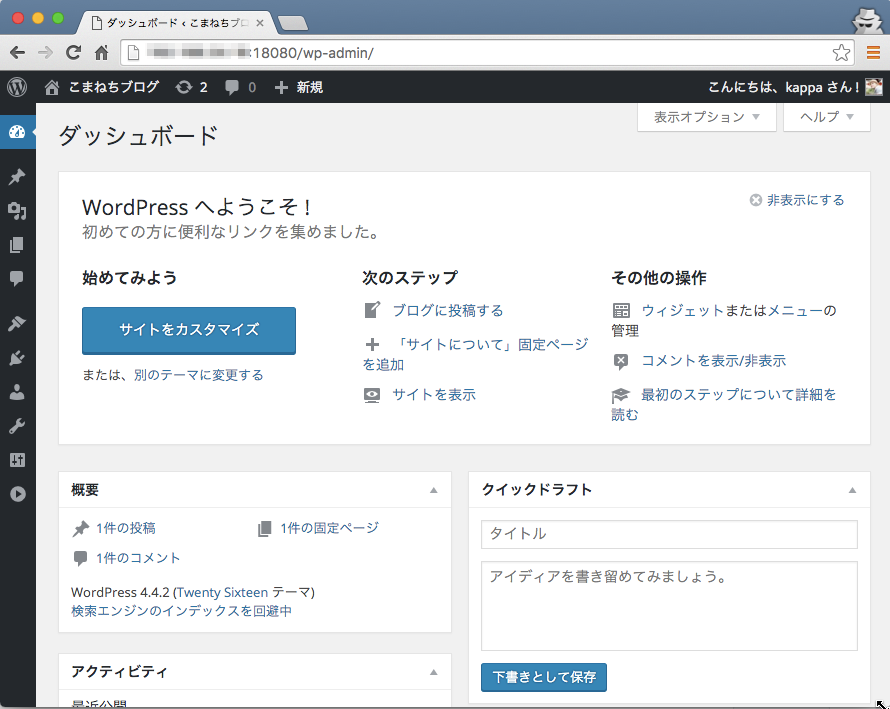Click サイトをカスタマイズ button
Screen dimensions: 890x709
point(189,330)
